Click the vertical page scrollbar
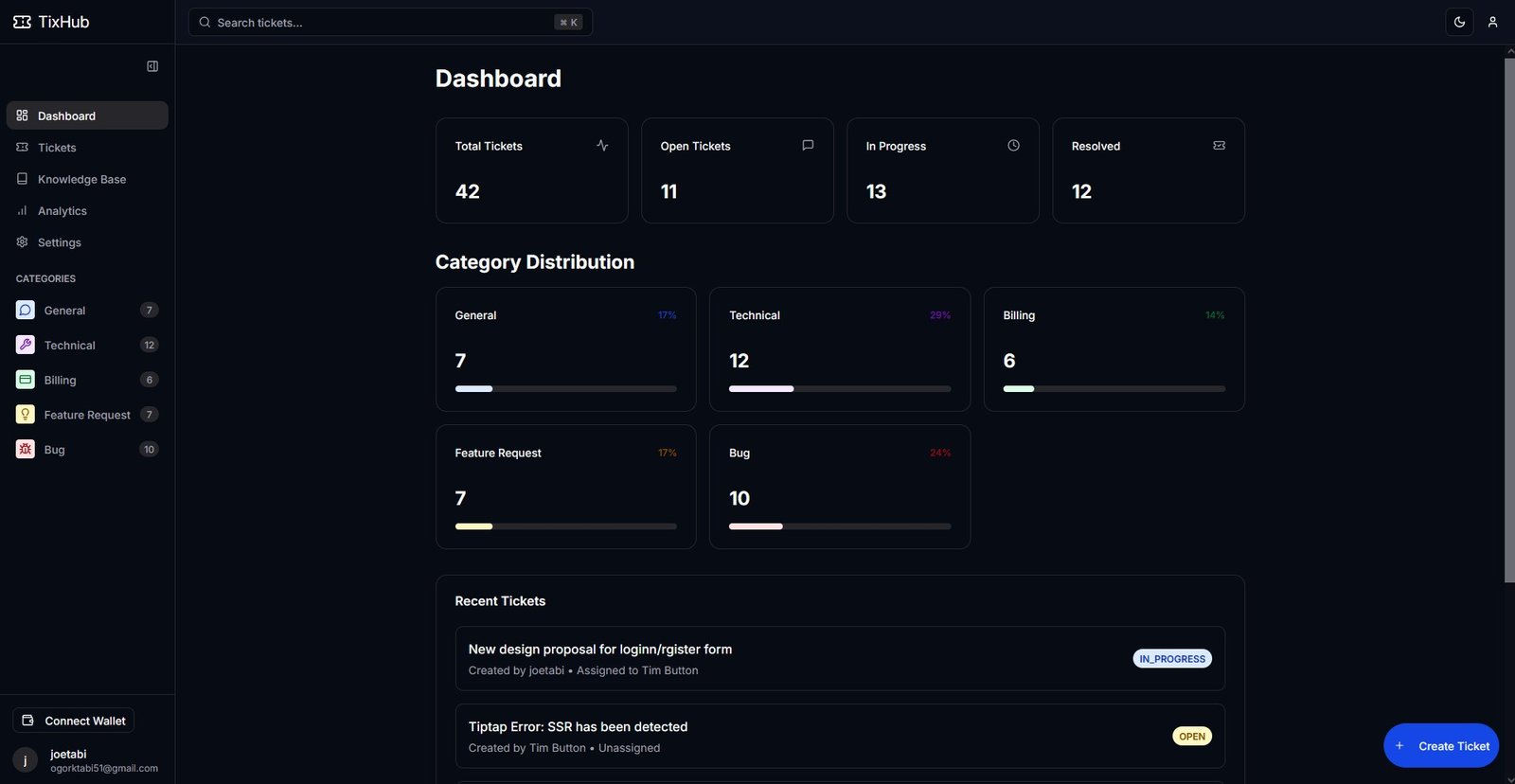This screenshot has height=784, width=1515. [x=1509, y=320]
